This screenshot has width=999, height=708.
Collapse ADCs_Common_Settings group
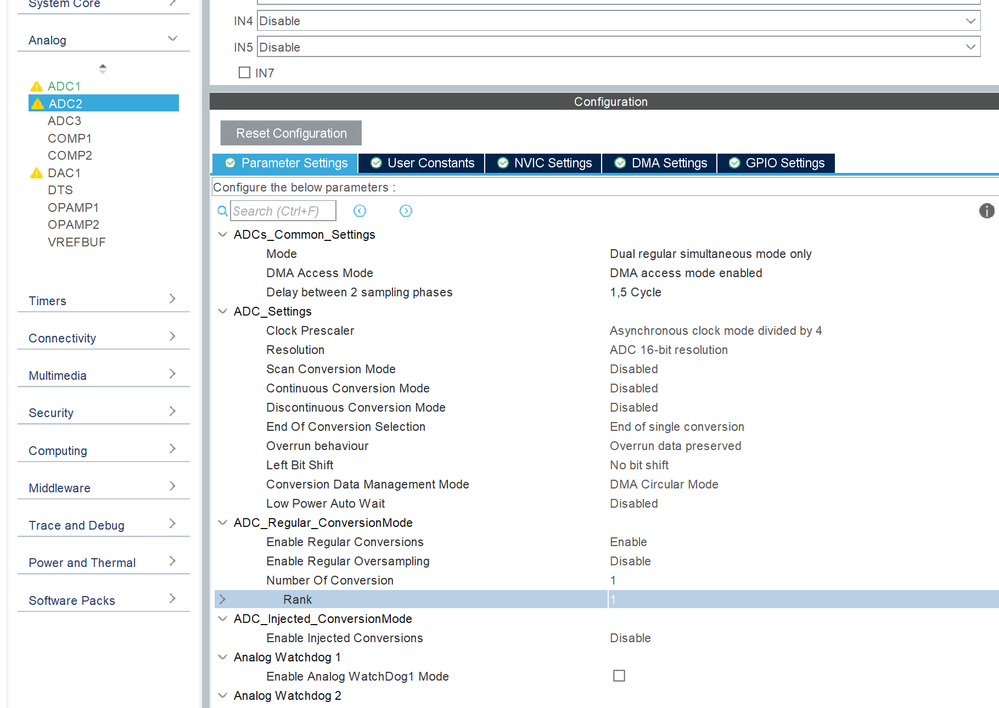(x=222, y=235)
